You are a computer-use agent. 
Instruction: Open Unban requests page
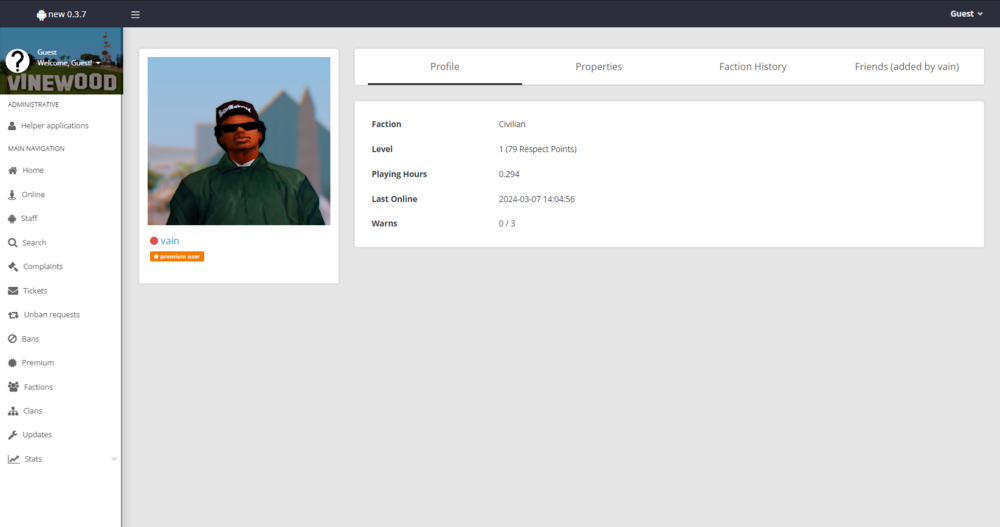pyautogui.click(x=52, y=315)
